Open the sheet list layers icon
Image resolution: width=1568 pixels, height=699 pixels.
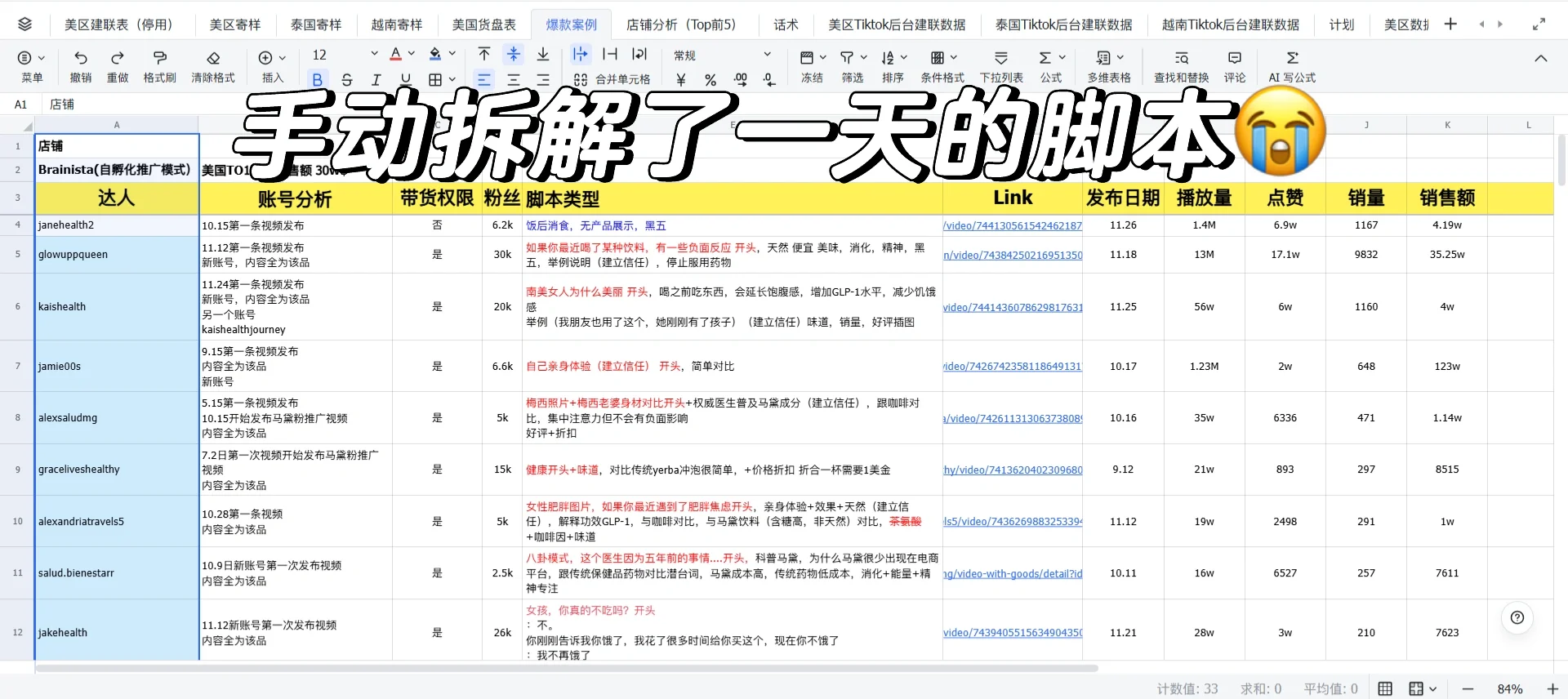tap(24, 24)
